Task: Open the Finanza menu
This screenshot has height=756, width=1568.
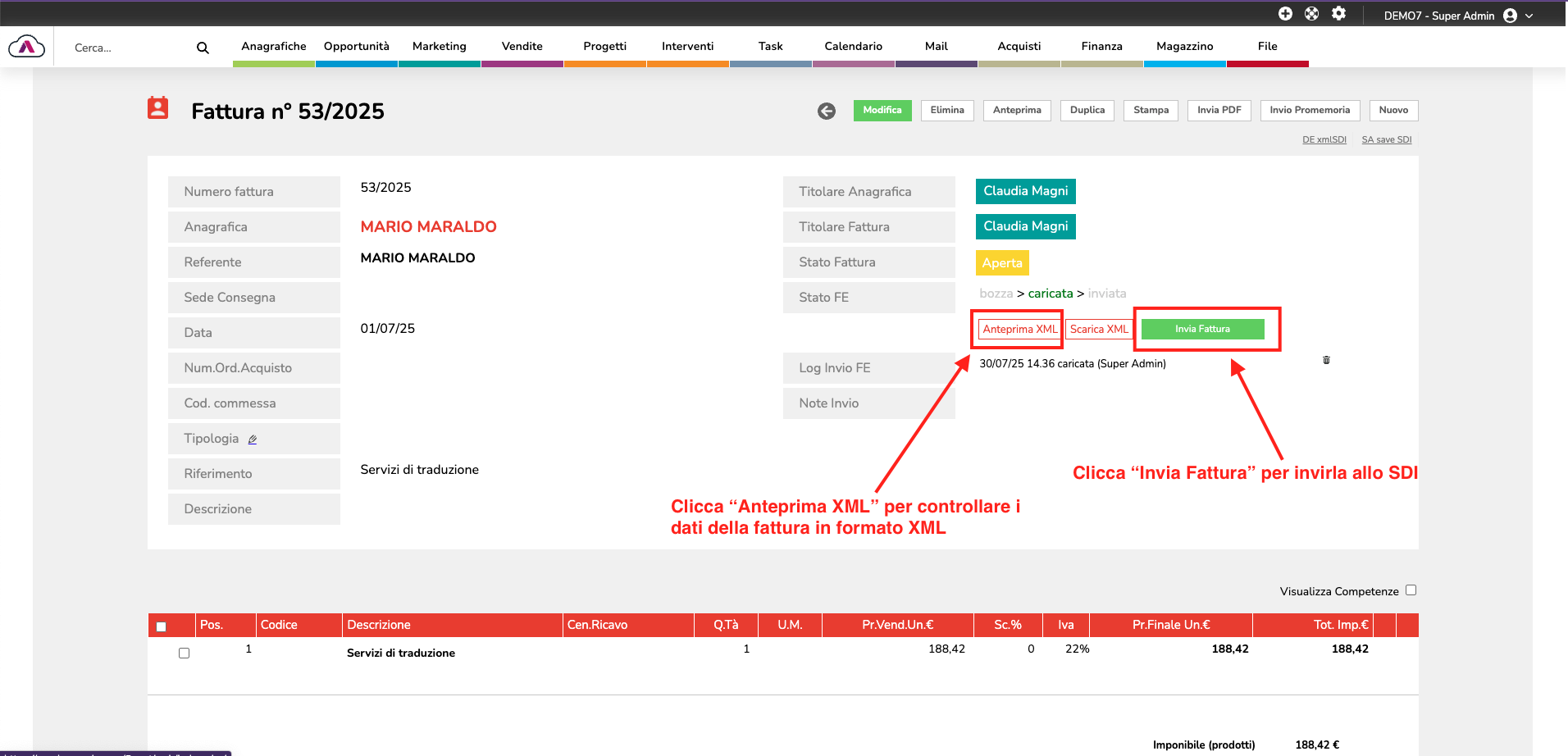Action: tap(1101, 47)
